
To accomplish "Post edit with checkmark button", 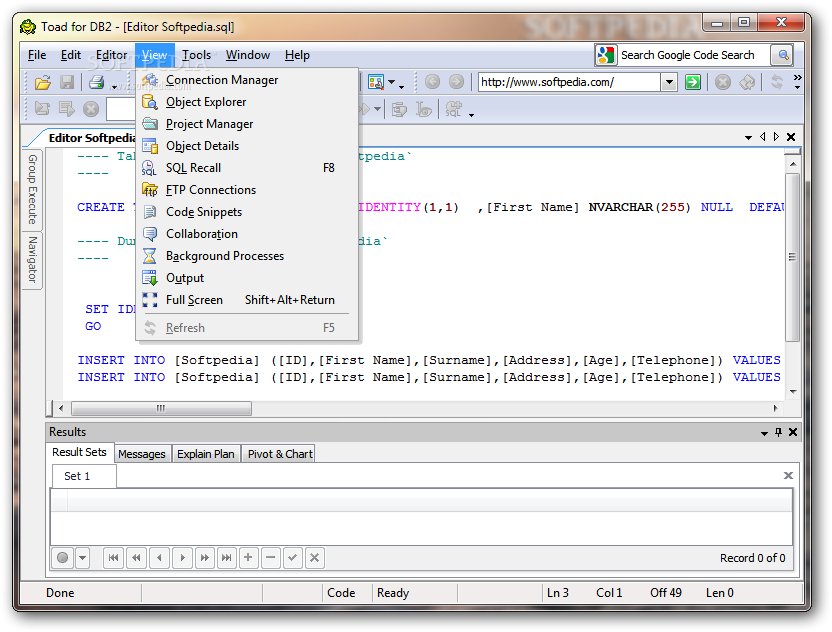I will (292, 558).
